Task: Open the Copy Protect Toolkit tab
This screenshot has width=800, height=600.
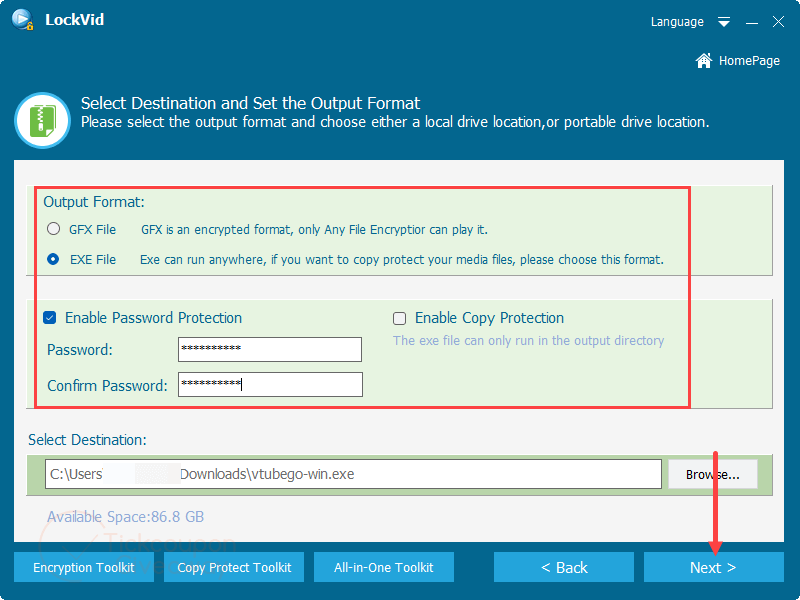Action: [x=234, y=567]
